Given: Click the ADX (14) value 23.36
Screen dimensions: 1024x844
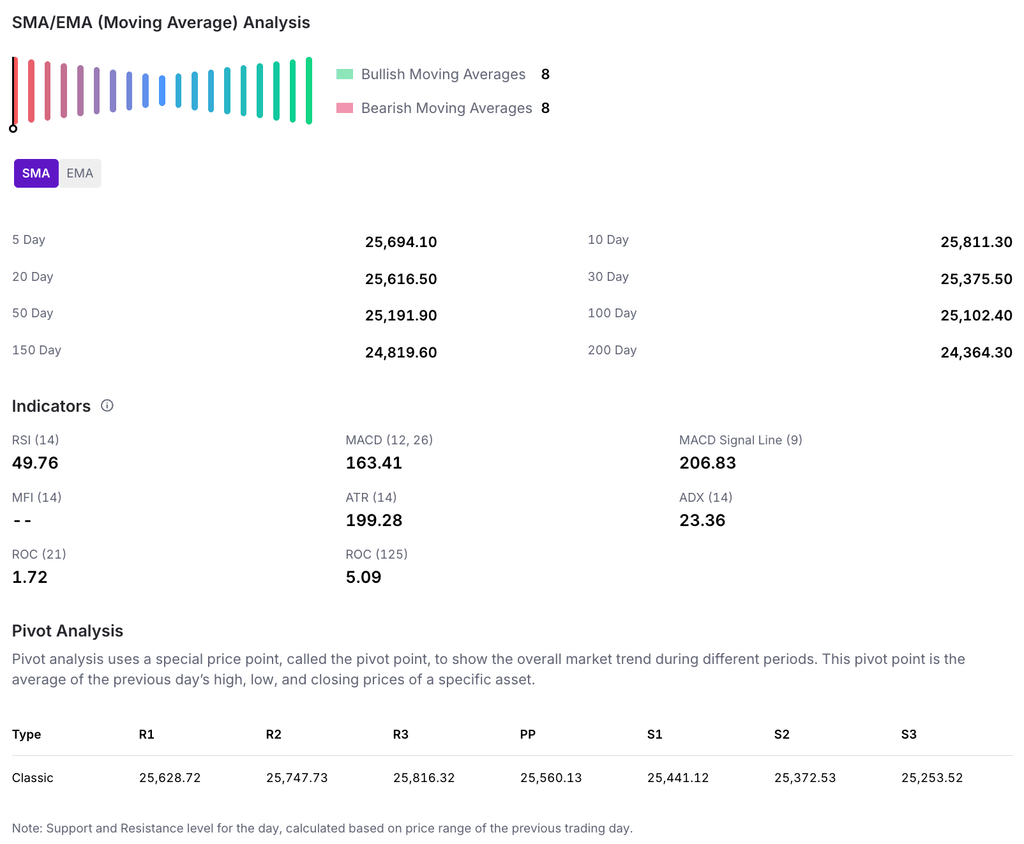Looking at the screenshot, I should [702, 520].
